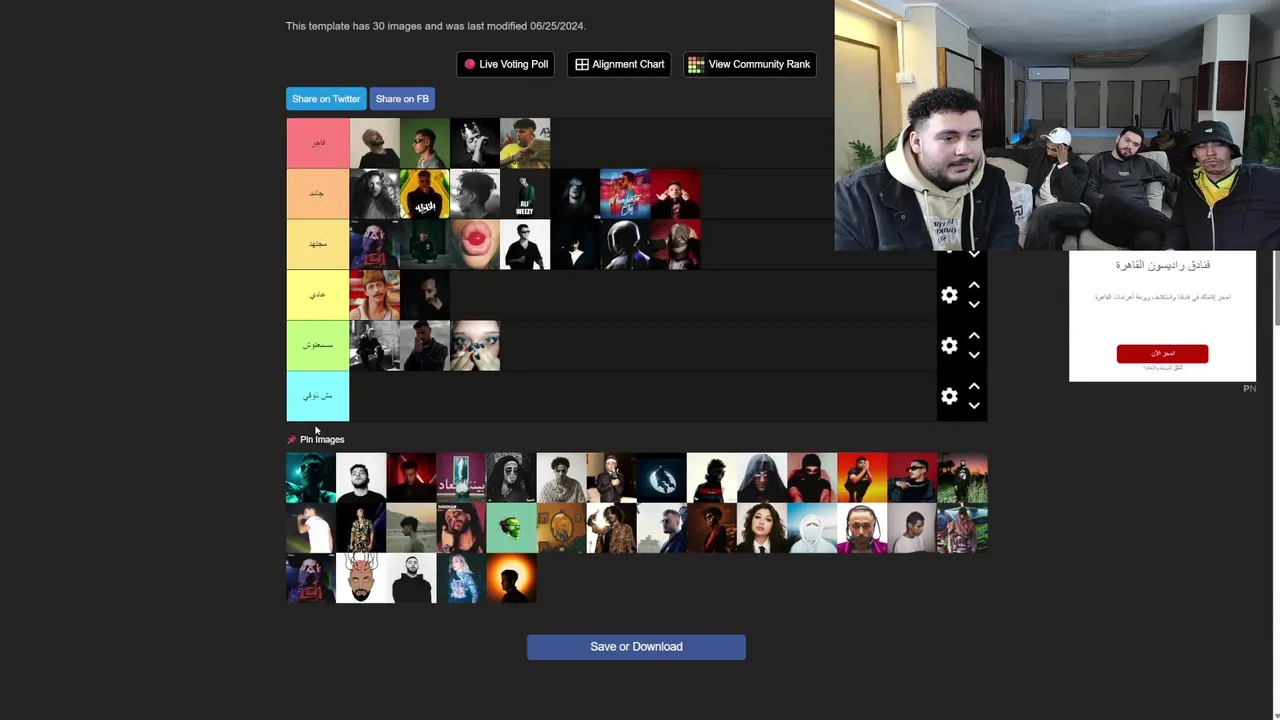Viewport: 1280px width, 720px height.
Task: Open settings gear for the عادي tier row
Action: coord(949,295)
